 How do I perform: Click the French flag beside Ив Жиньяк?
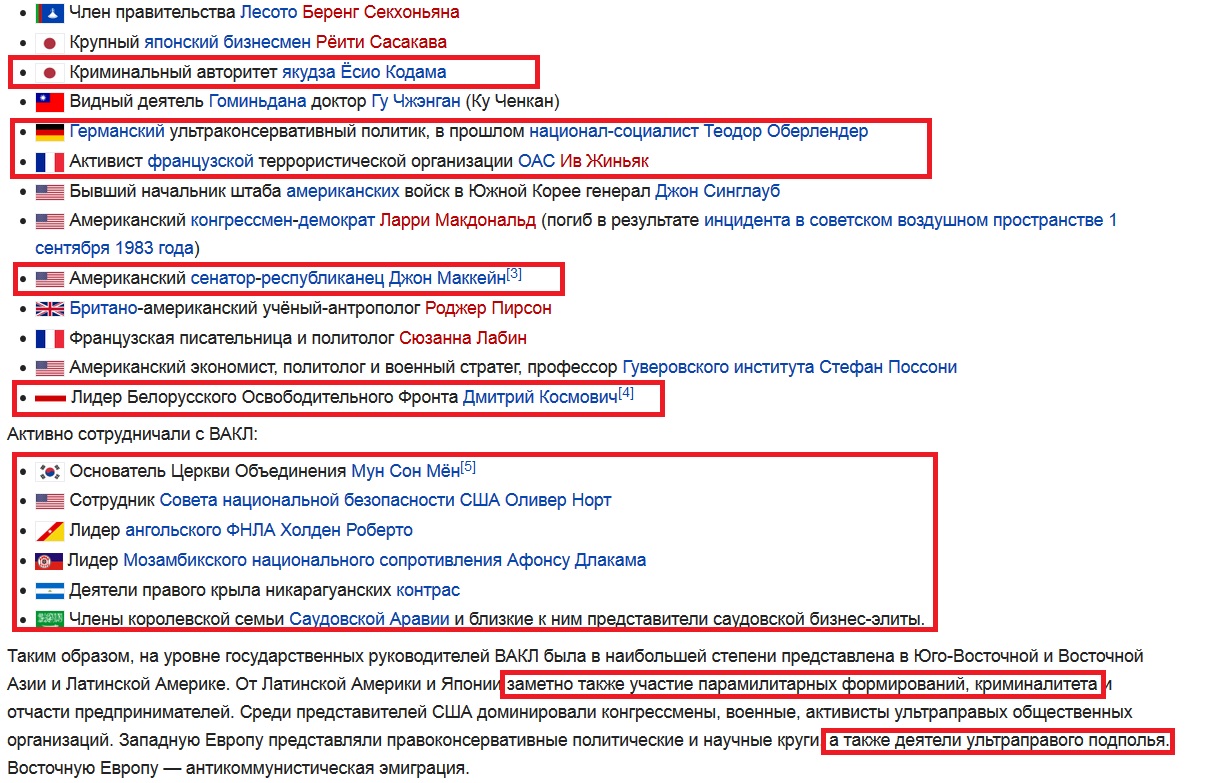pos(50,161)
